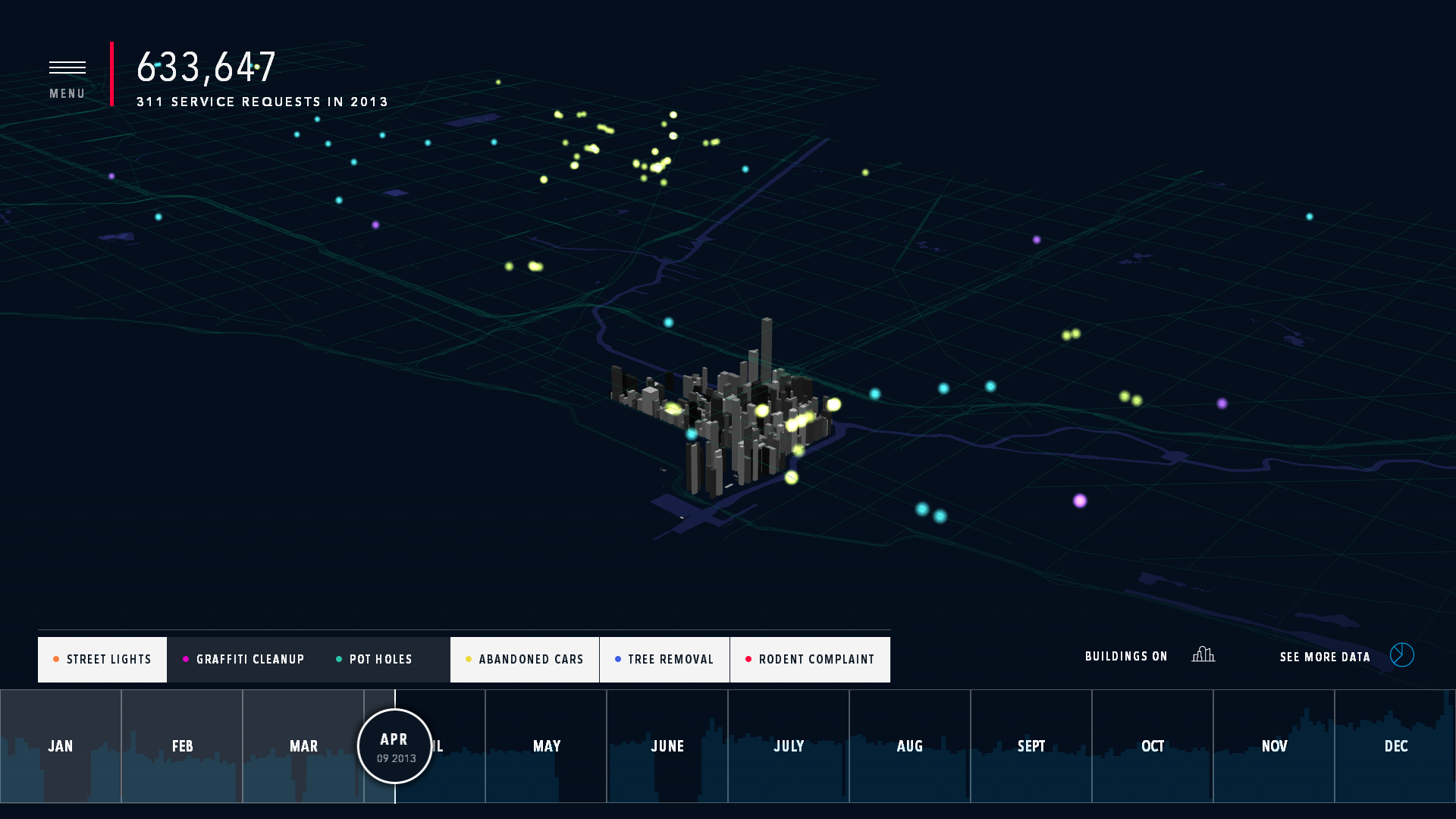Viewport: 1456px width, 819px height.
Task: Click the buildings skyline icon
Action: tap(1203, 654)
